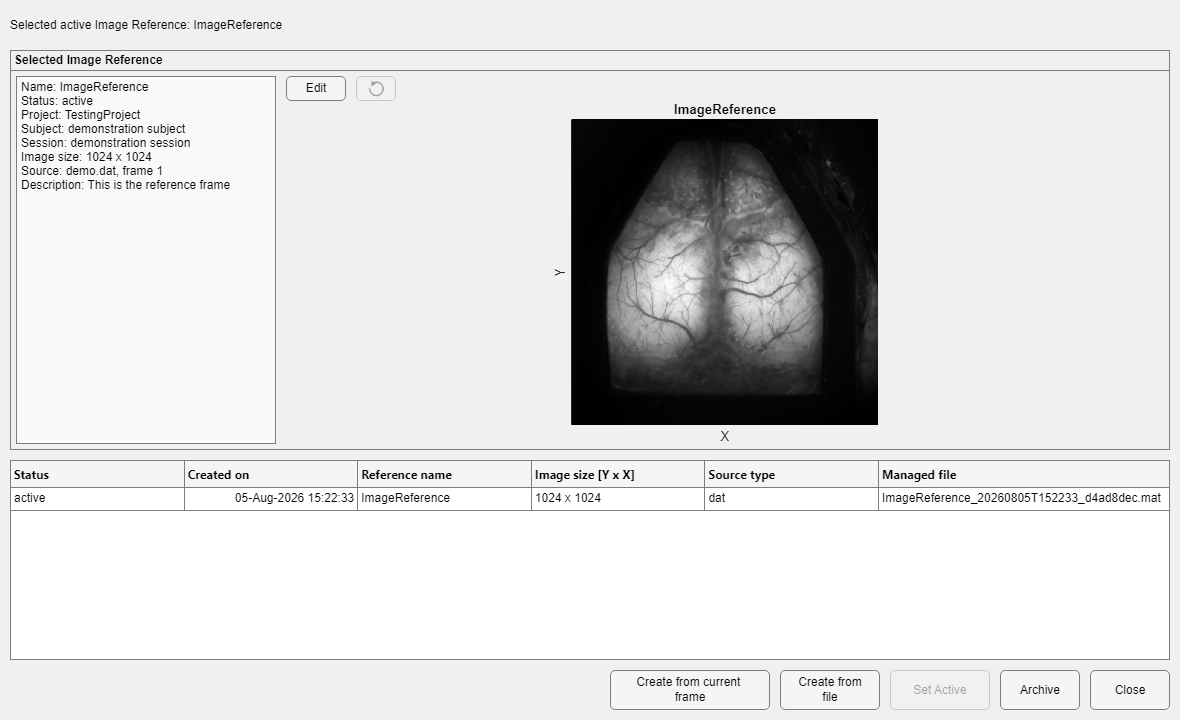Click the Reference name column header

point(444,475)
